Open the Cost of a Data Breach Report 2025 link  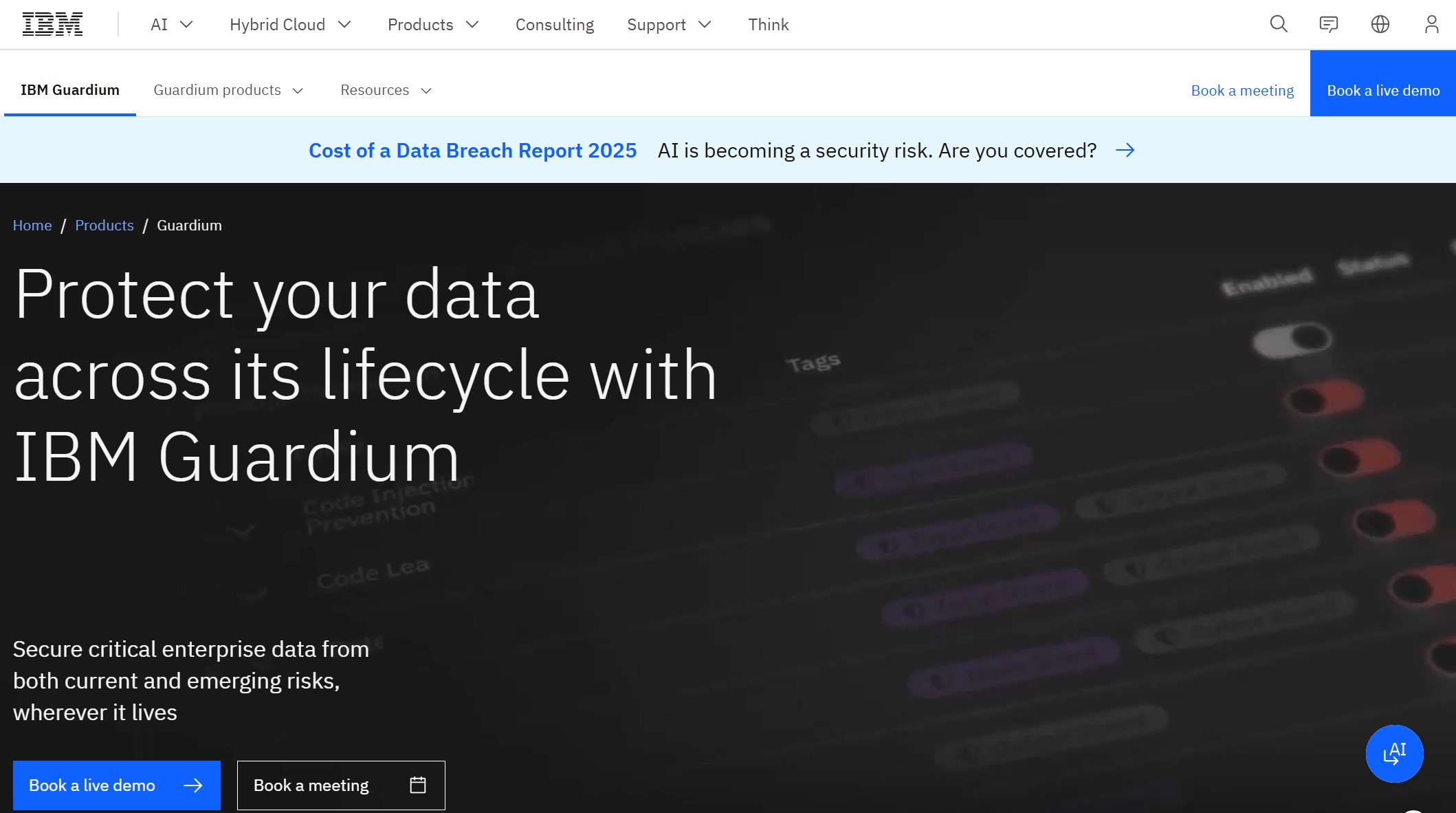click(472, 150)
